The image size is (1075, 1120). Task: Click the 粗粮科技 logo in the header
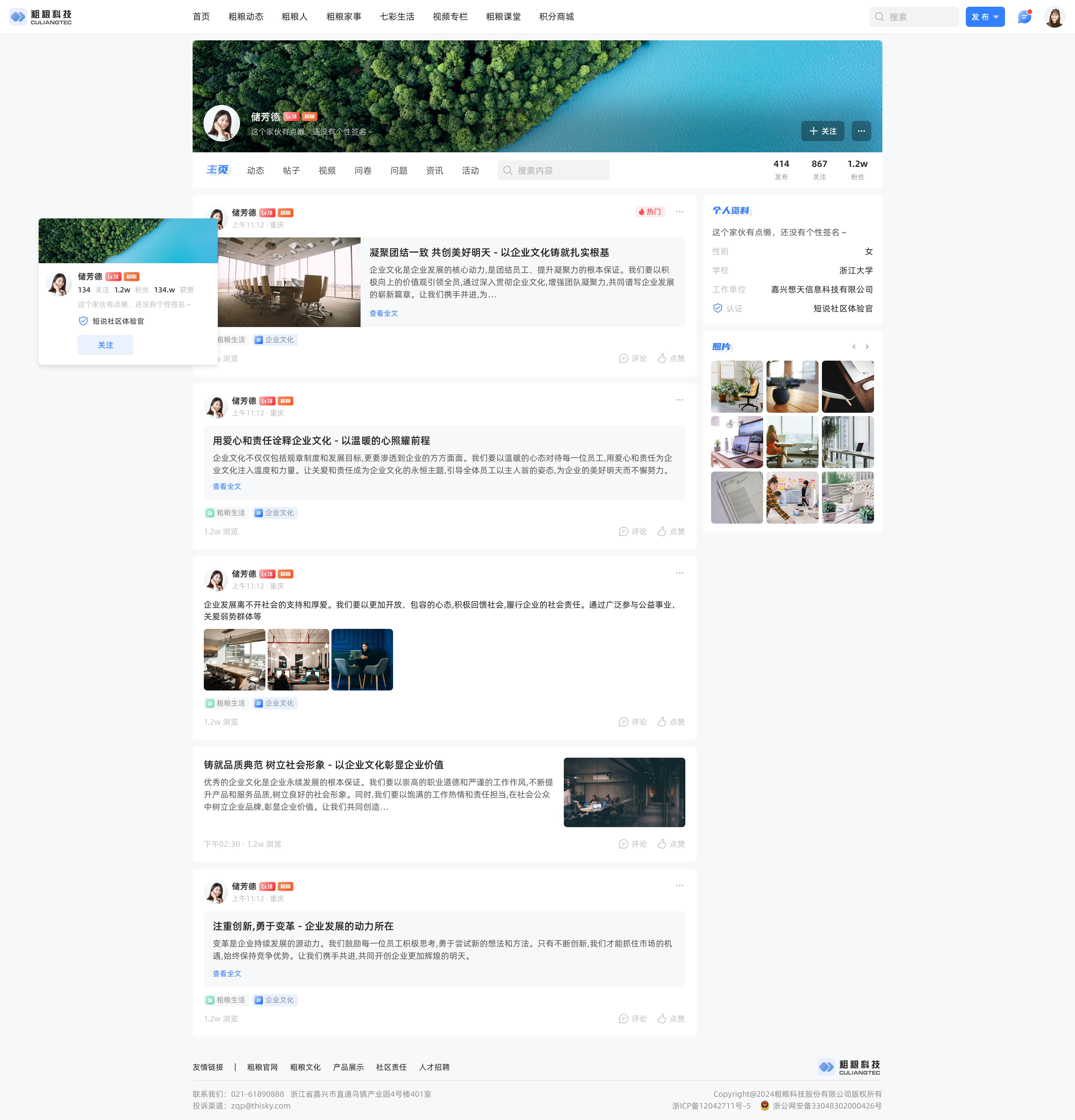tap(41, 17)
